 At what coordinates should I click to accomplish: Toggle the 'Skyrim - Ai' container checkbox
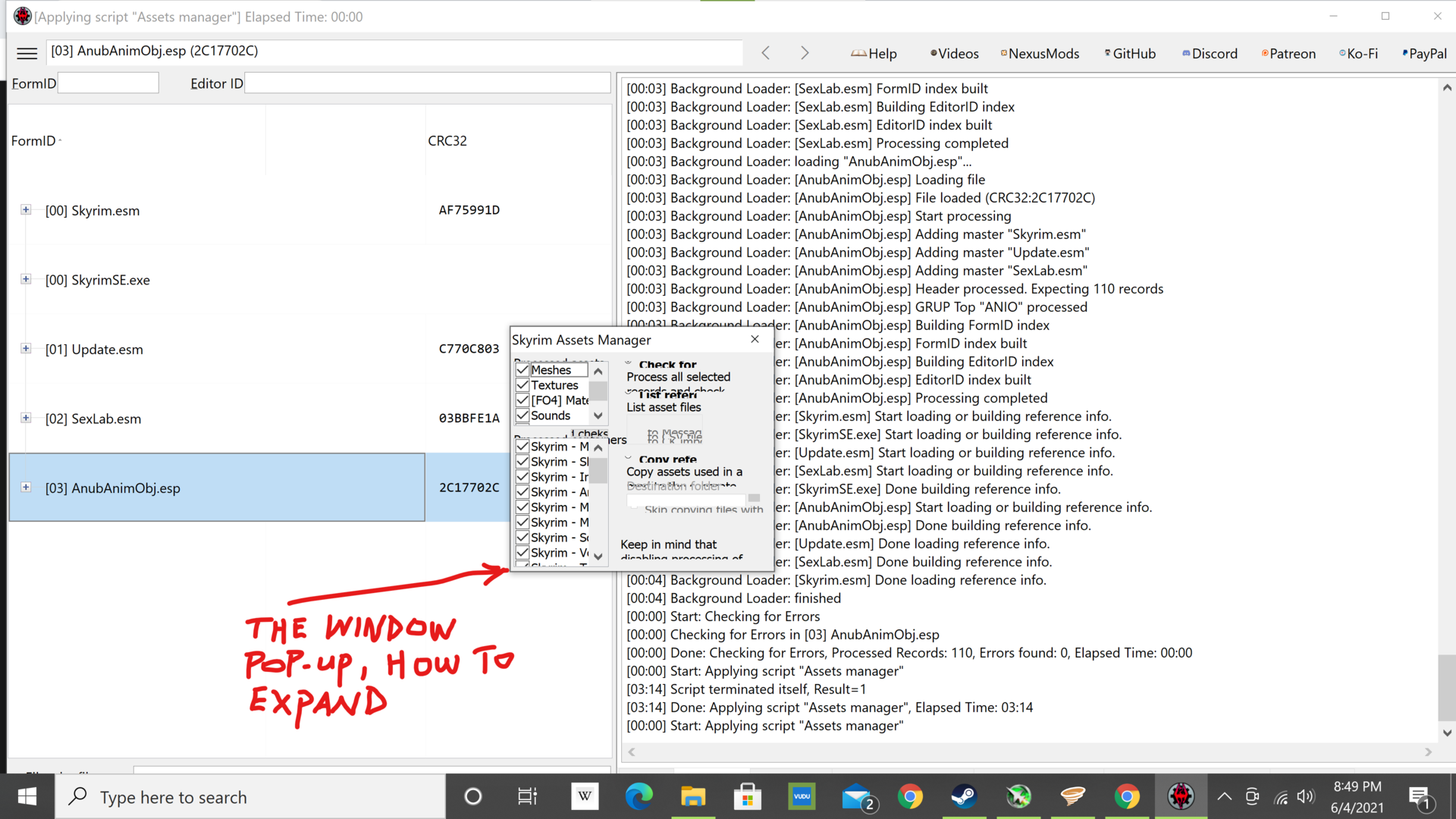click(522, 492)
